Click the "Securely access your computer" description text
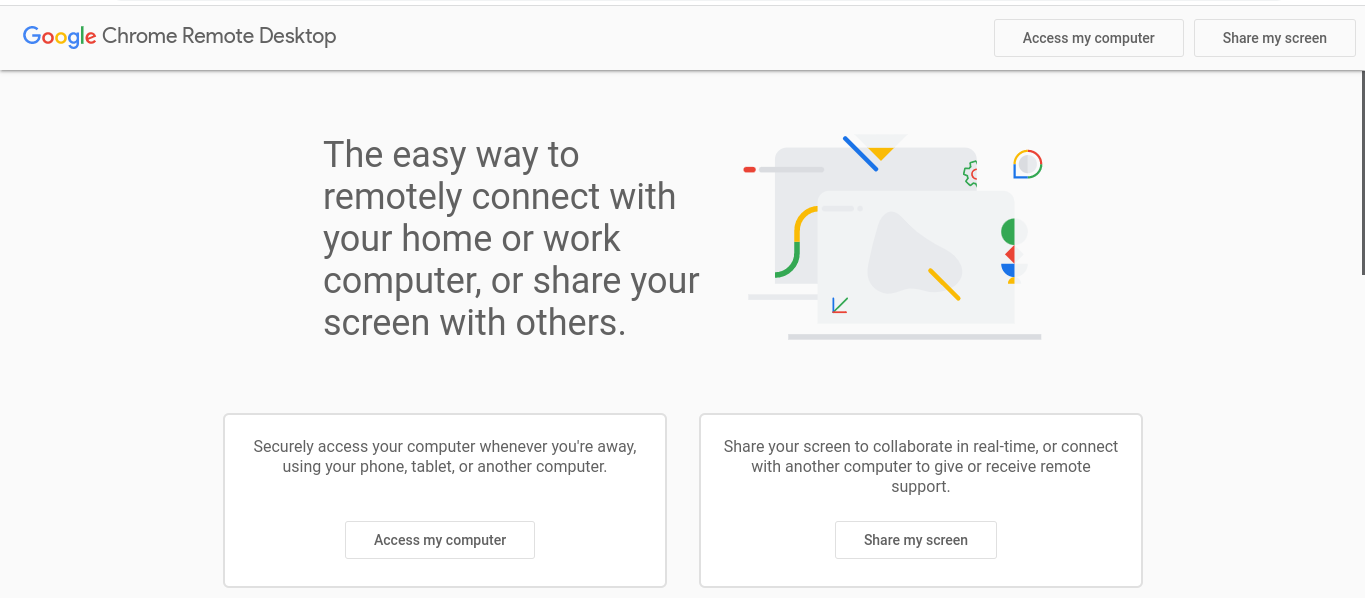Screen dimensions: 1365x598 coord(445,456)
